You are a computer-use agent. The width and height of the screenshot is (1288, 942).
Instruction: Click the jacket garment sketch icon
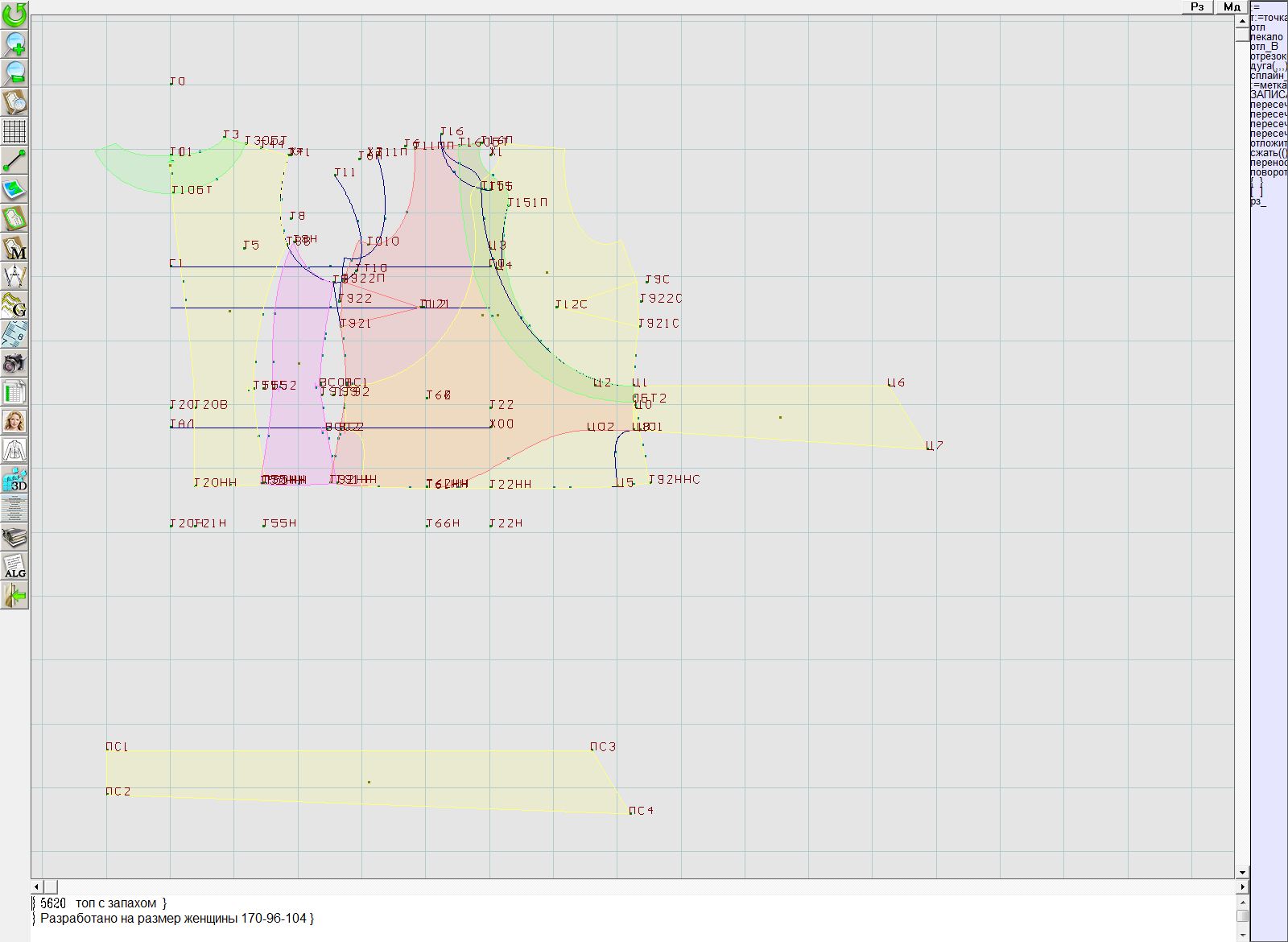(x=14, y=451)
